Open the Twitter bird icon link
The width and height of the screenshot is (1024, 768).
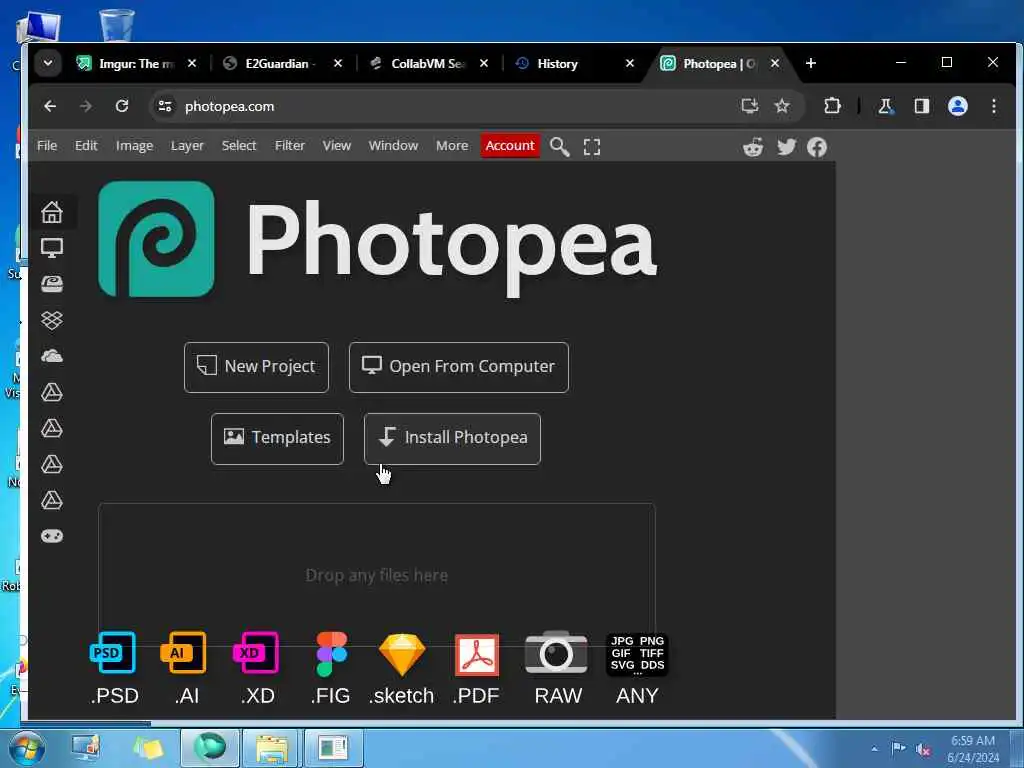tap(786, 147)
